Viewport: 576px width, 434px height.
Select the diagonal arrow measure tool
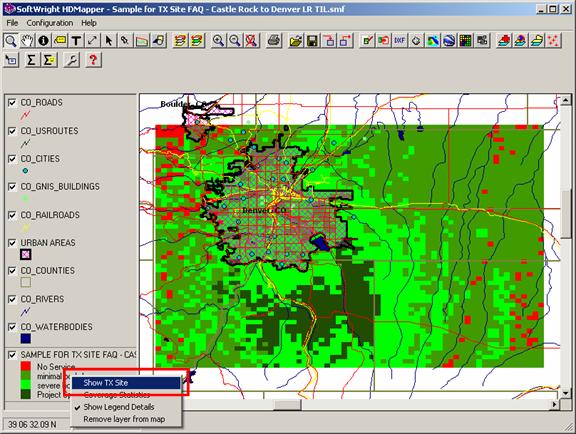[92, 40]
